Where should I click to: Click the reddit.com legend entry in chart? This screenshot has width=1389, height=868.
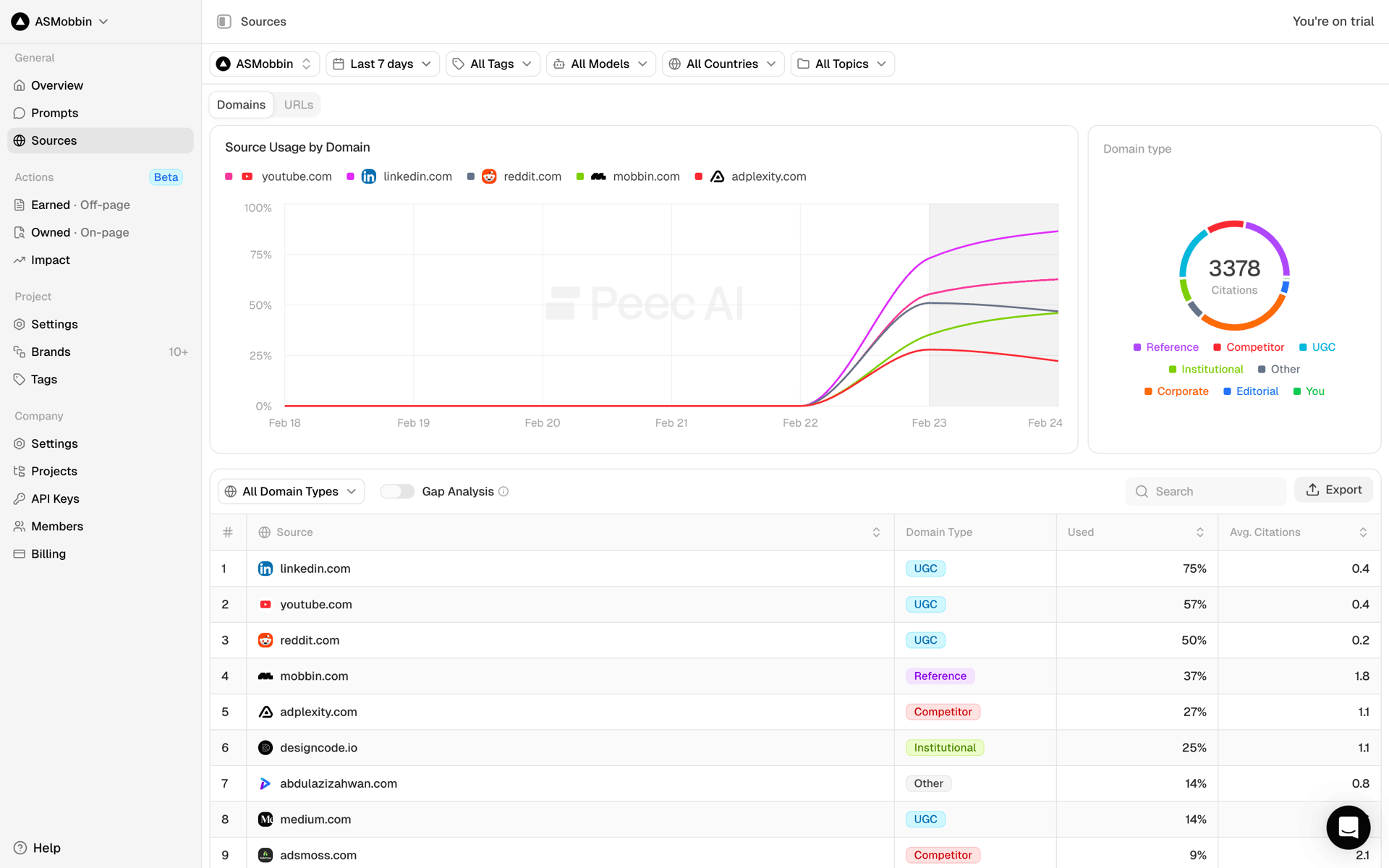point(514,176)
